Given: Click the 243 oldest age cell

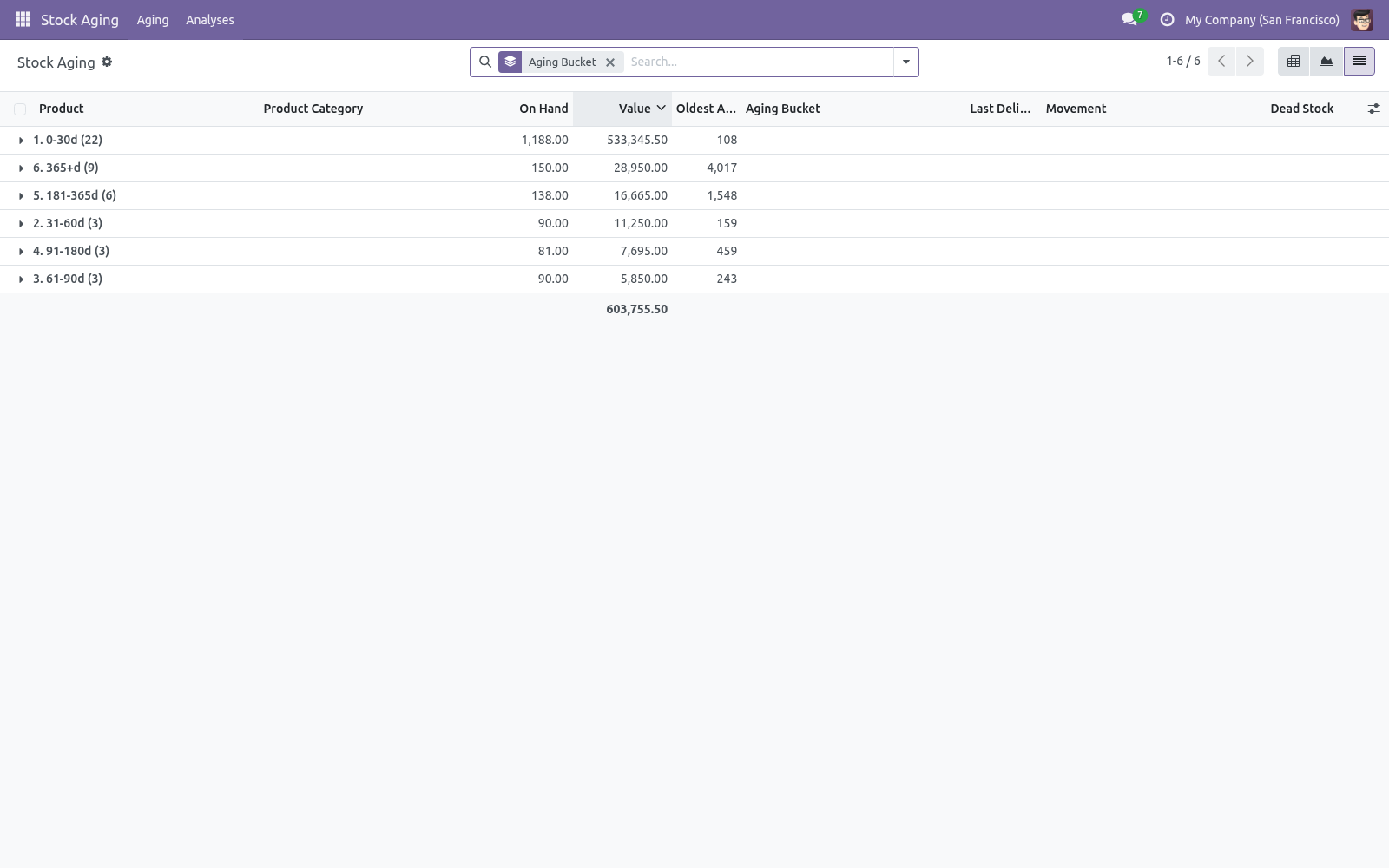Looking at the screenshot, I should click(x=727, y=279).
